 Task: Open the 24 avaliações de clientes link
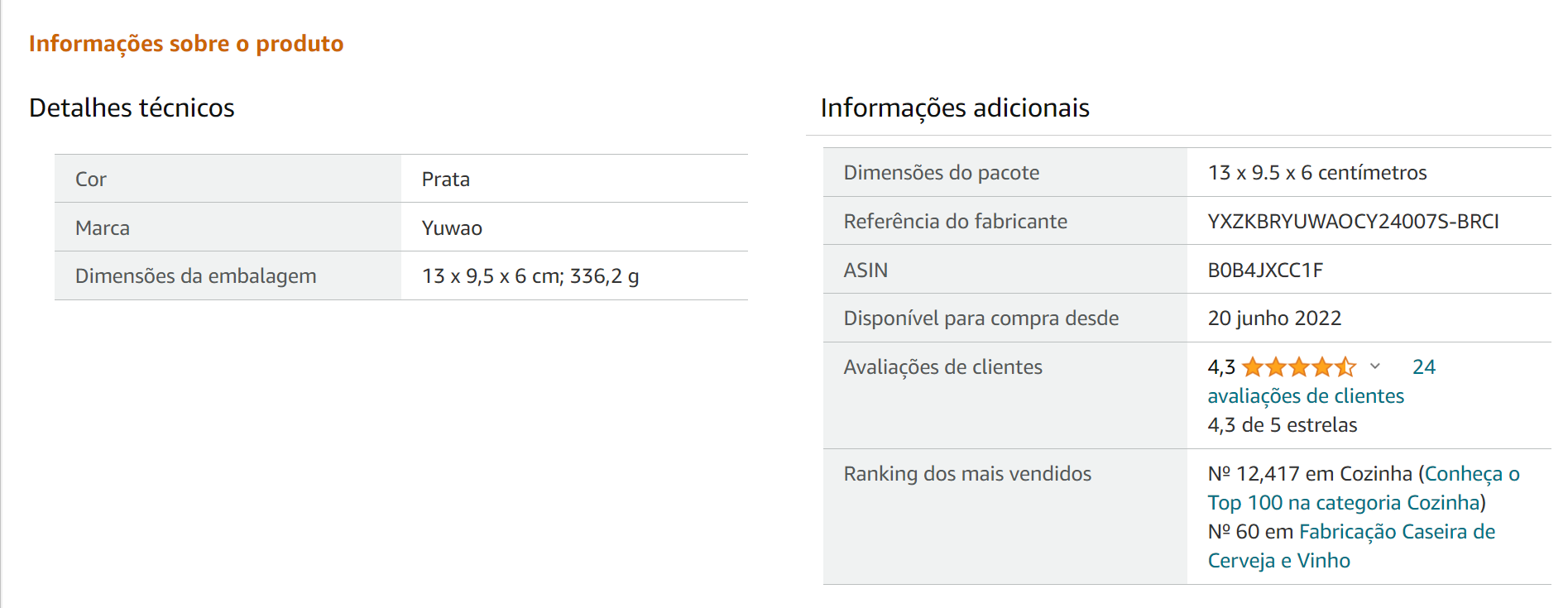(1321, 381)
